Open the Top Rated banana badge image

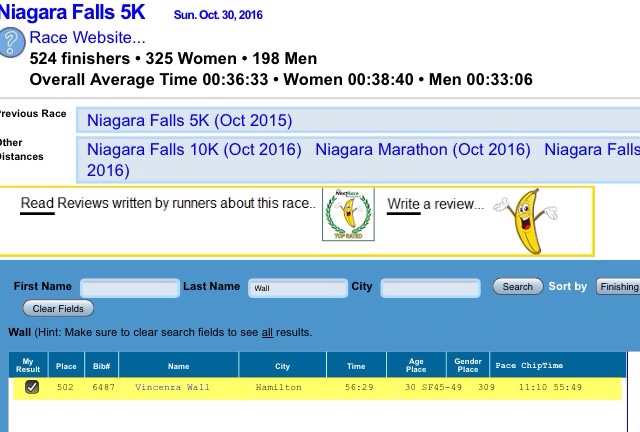[x=348, y=214]
